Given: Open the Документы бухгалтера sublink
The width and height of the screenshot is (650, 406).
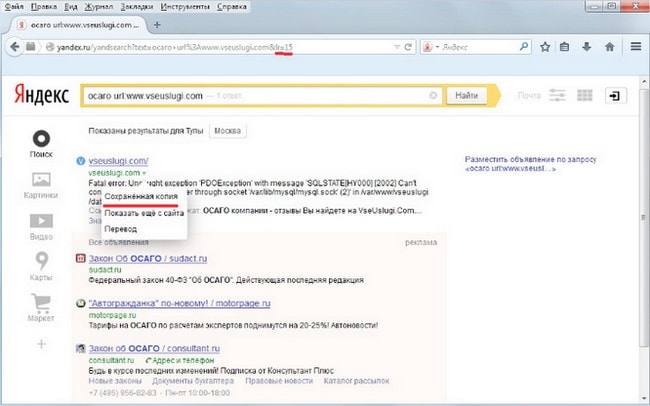Looking at the screenshot, I should click(193, 381).
